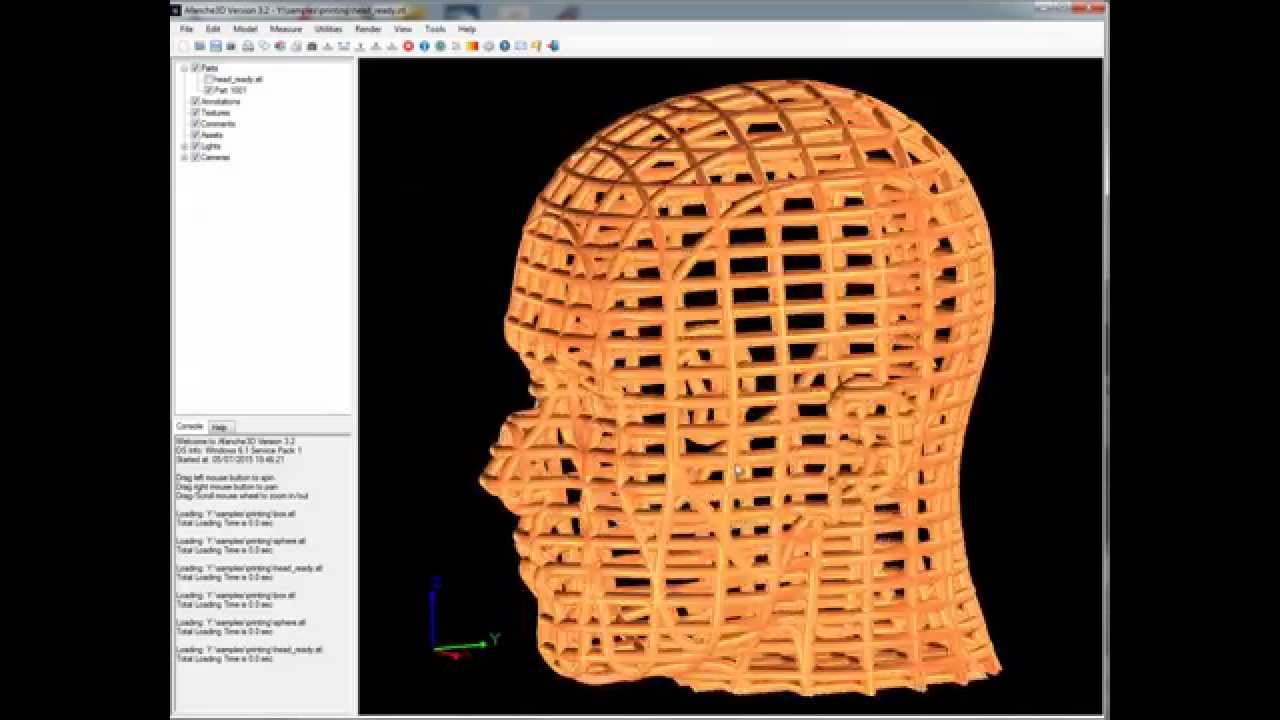Toggle the Lights checkbox
This screenshot has height=720, width=1280.
point(196,146)
